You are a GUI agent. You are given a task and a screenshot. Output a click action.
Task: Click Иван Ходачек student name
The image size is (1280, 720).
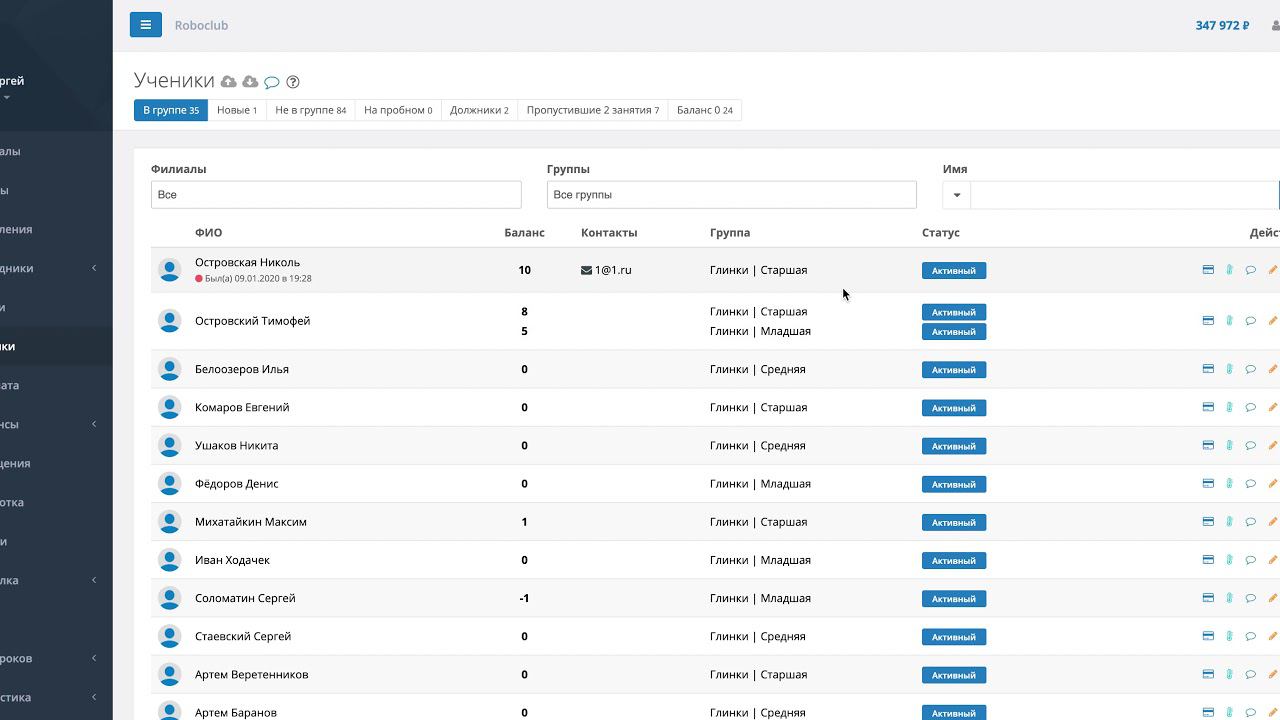coord(232,560)
